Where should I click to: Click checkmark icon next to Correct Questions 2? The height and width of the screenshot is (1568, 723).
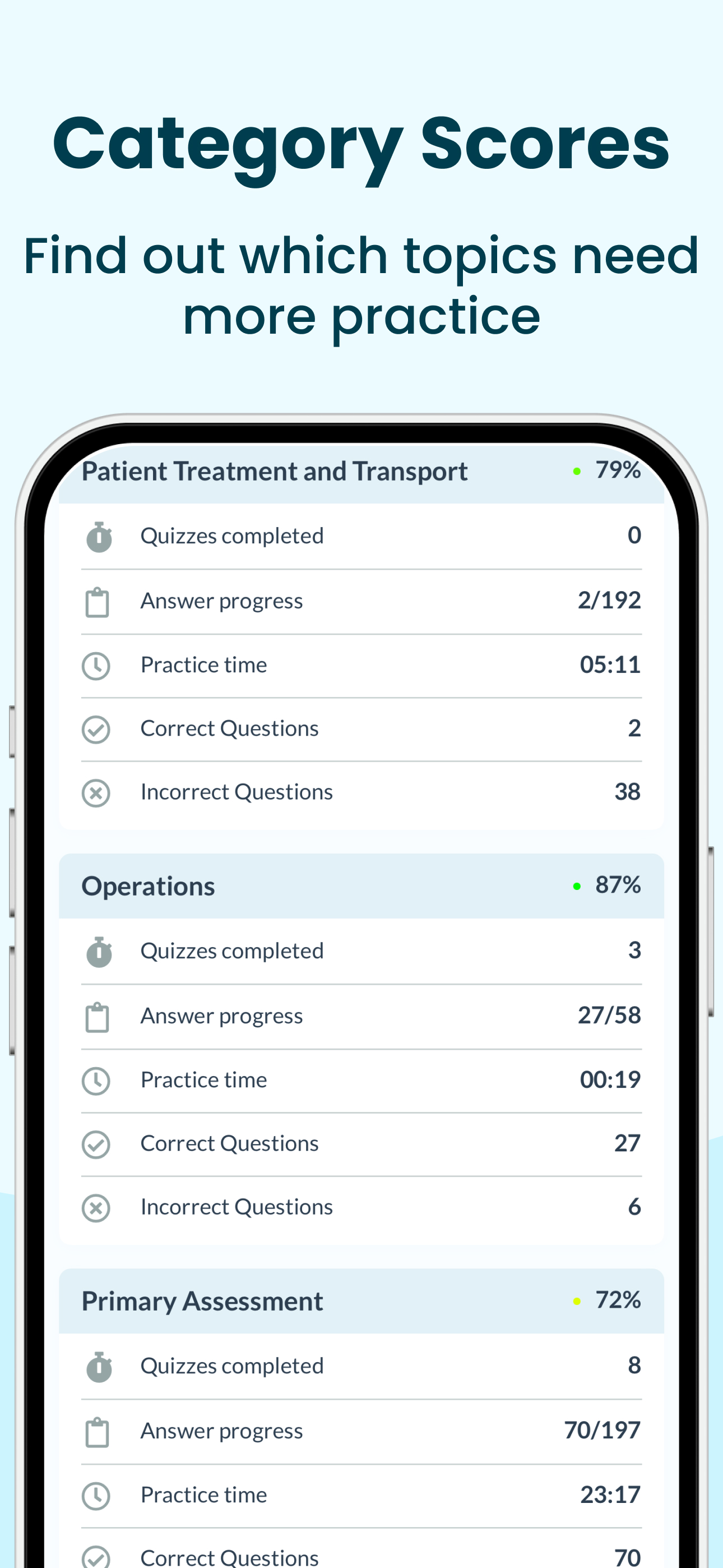96,729
